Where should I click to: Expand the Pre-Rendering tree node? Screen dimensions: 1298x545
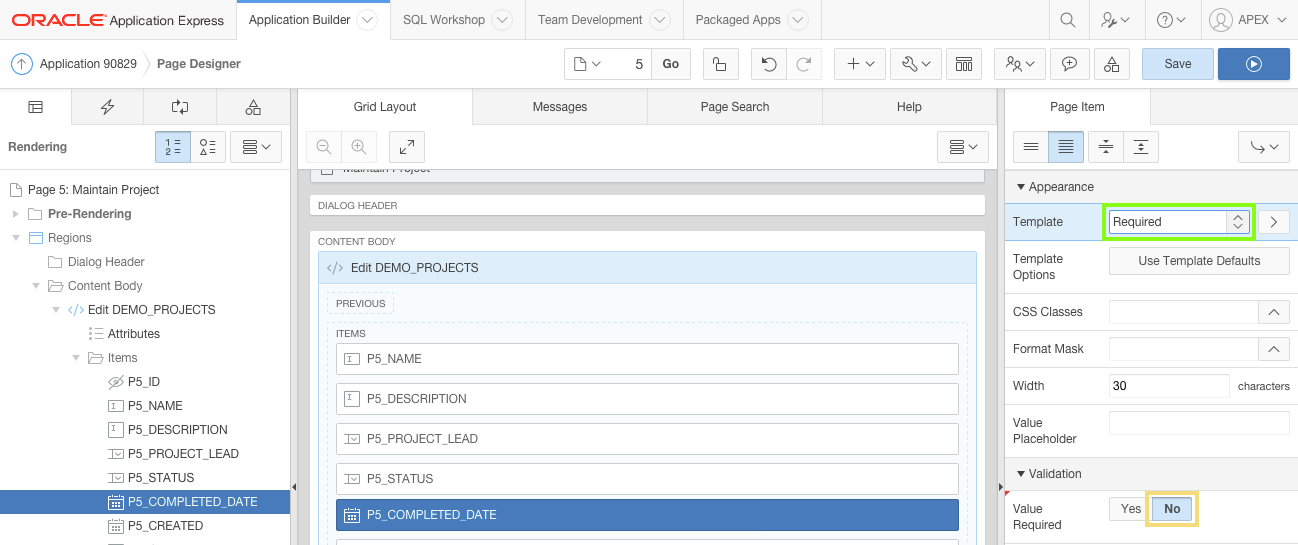16,214
